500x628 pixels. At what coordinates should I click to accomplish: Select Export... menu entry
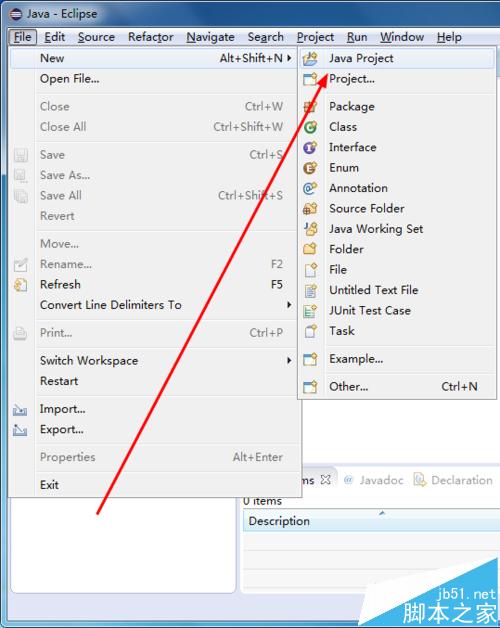click(x=154, y=429)
